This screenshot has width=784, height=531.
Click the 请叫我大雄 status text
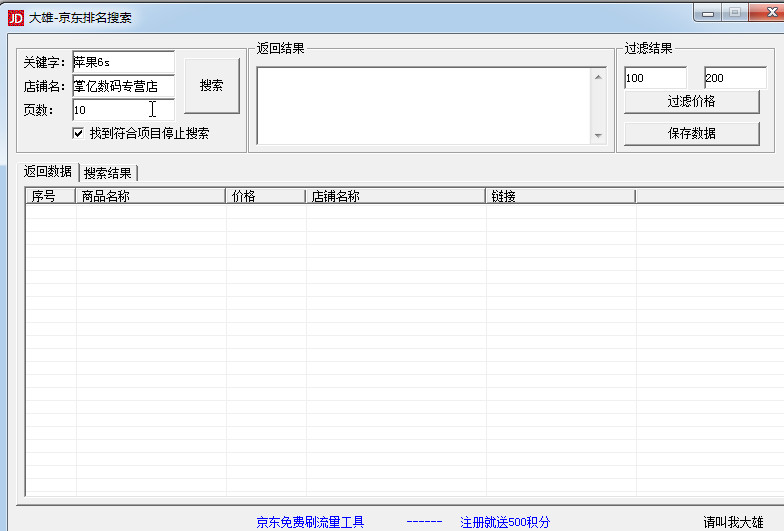(x=733, y=522)
